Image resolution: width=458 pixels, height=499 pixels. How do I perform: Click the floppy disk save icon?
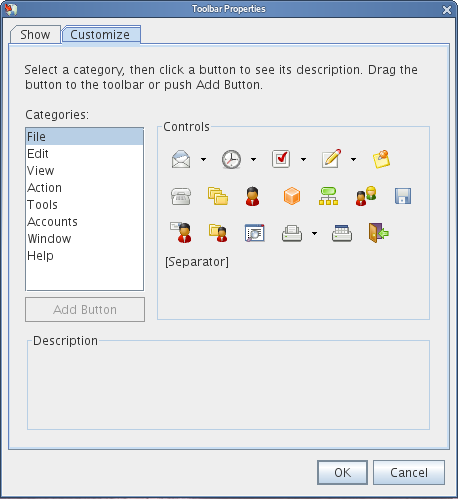403,196
